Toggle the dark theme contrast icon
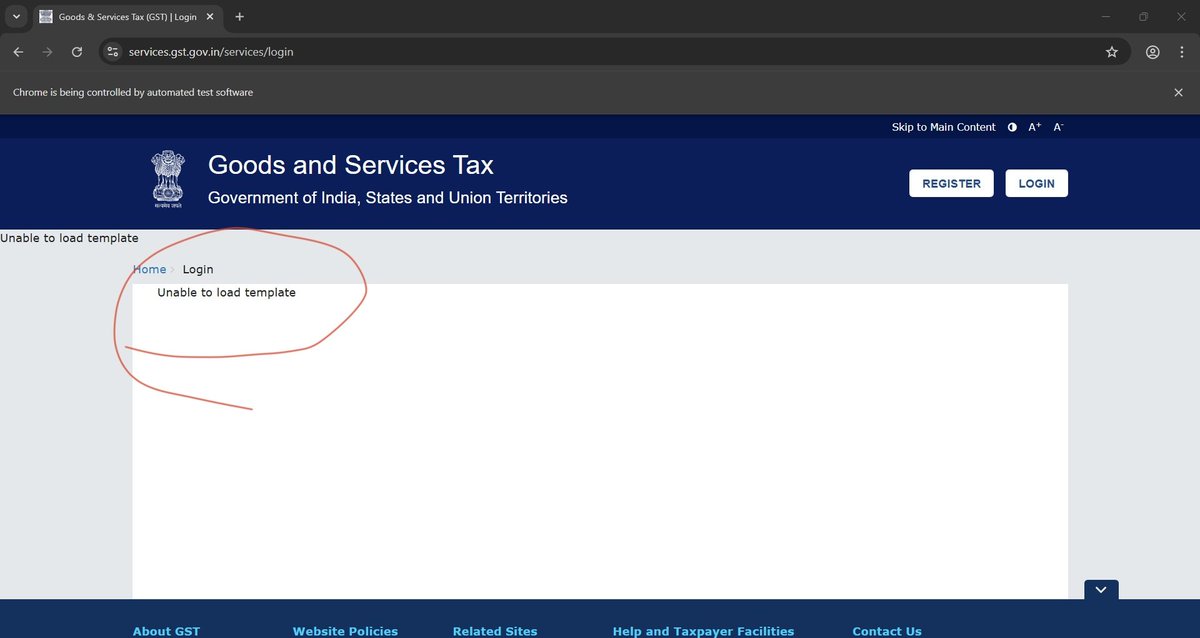 coord(1011,127)
